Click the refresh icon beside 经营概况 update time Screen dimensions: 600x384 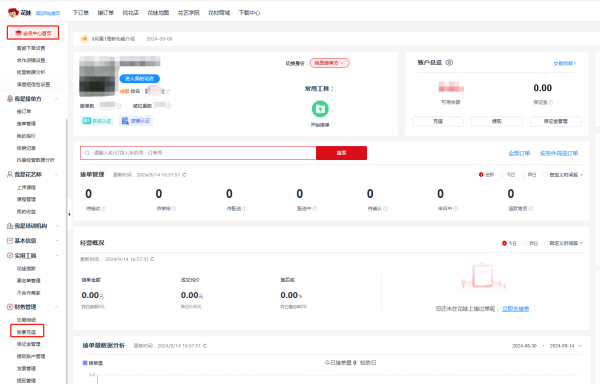pyautogui.click(x=152, y=259)
